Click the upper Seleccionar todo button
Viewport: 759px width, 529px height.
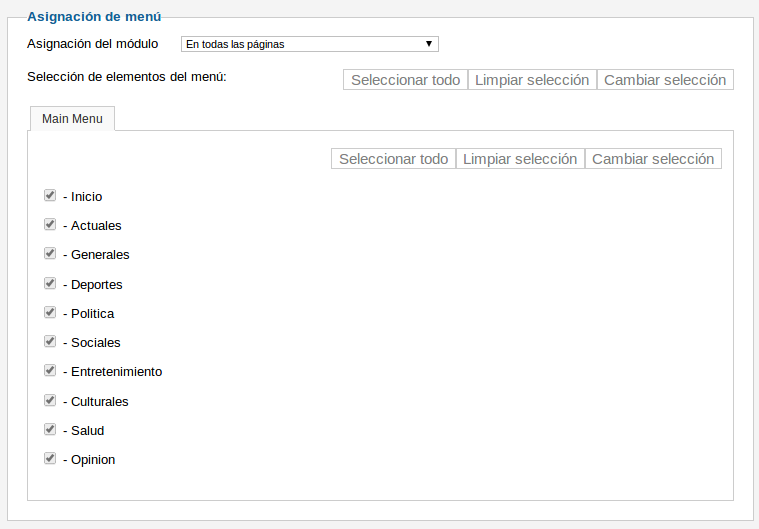[x=405, y=80]
